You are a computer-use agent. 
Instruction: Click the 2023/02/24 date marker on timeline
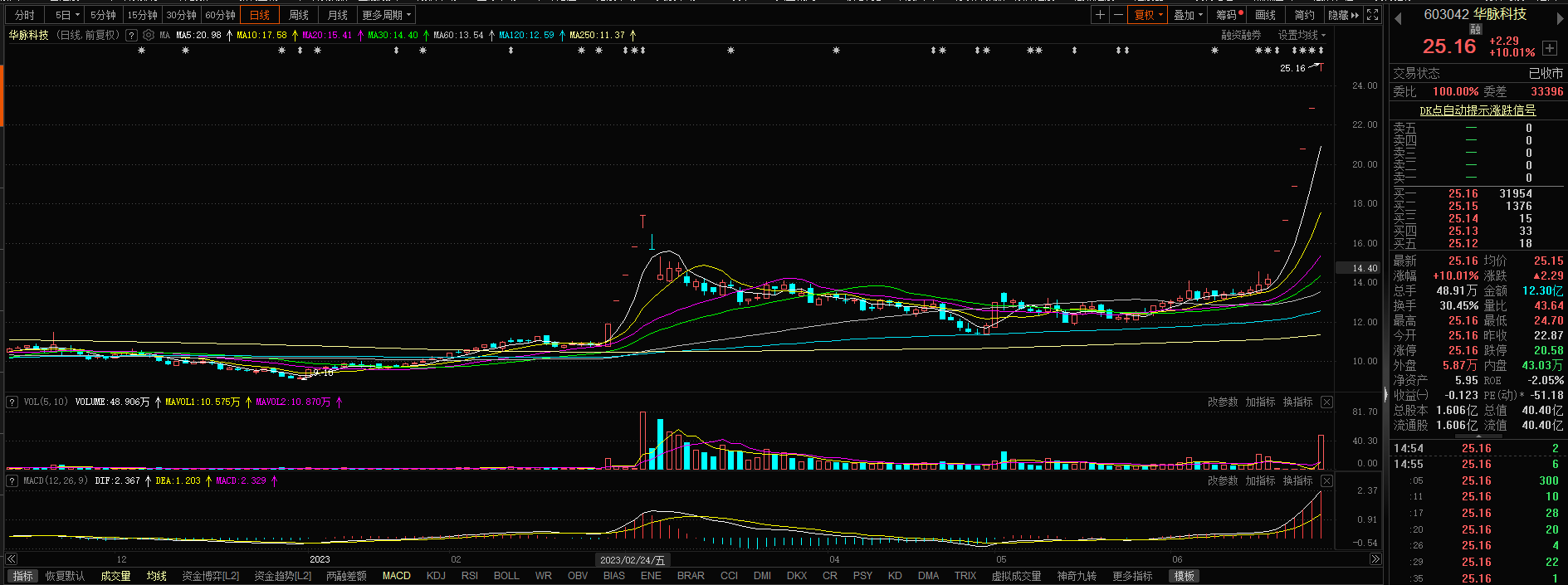pos(633,560)
